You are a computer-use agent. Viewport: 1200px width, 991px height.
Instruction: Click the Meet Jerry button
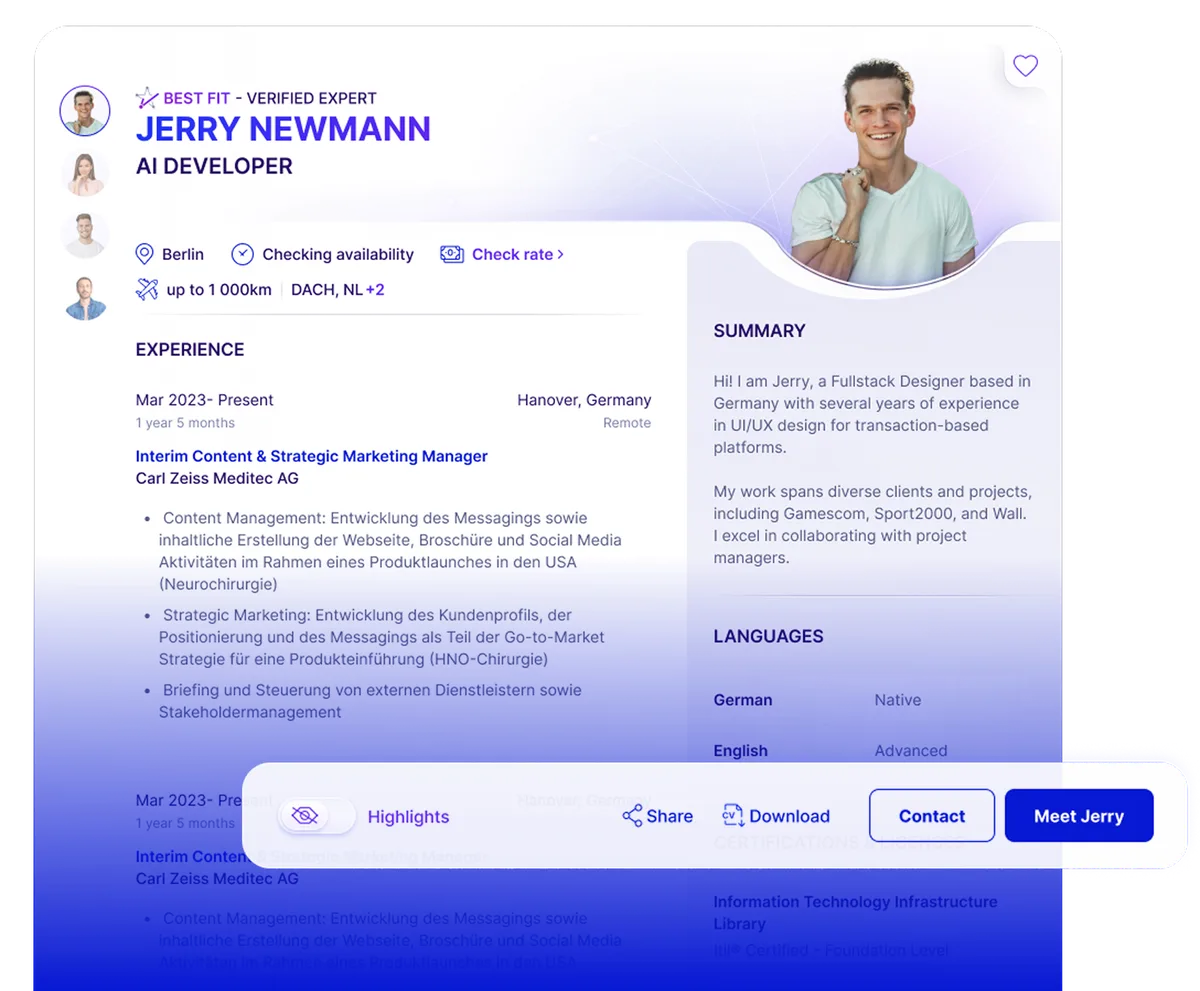(1079, 816)
